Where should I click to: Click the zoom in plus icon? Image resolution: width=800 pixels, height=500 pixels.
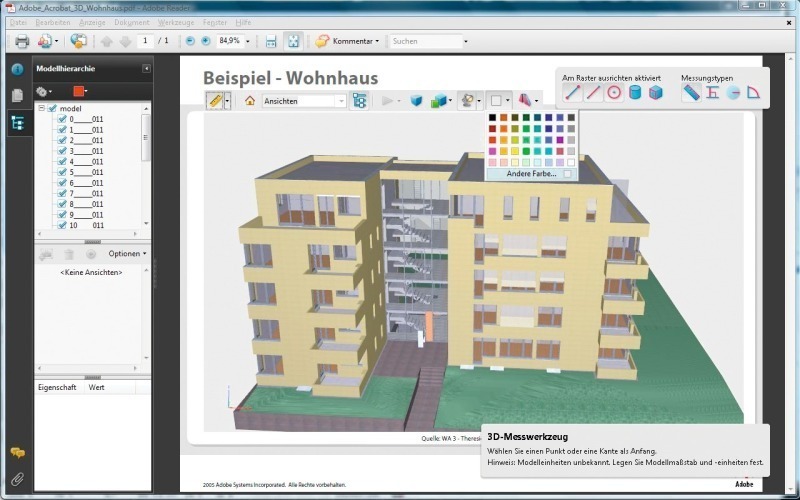[x=206, y=41]
